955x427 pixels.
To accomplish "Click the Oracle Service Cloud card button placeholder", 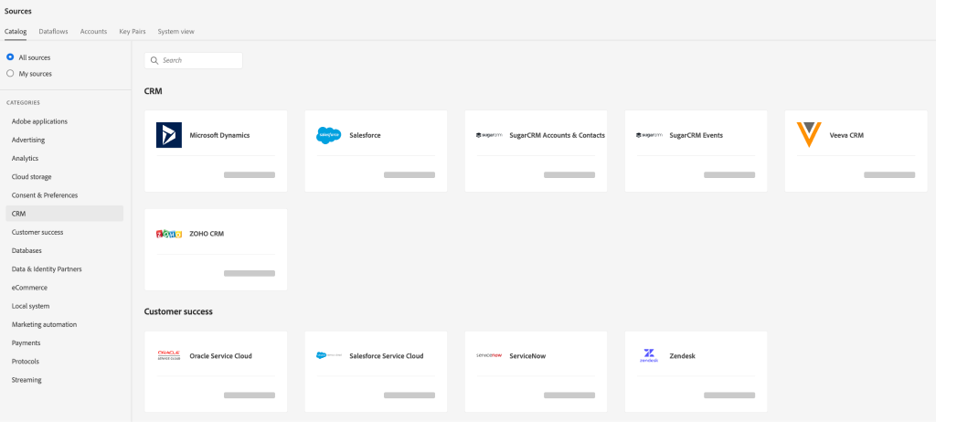I will 250,395.
